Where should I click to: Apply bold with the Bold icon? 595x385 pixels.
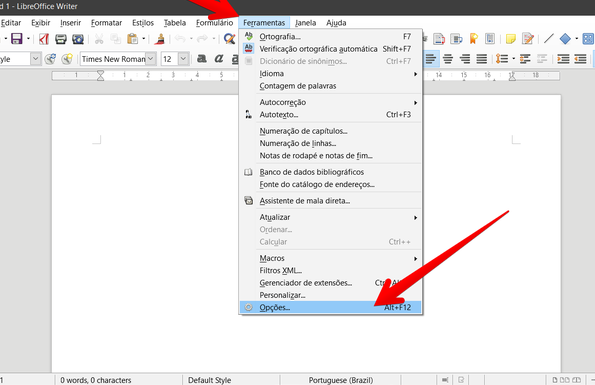201,58
